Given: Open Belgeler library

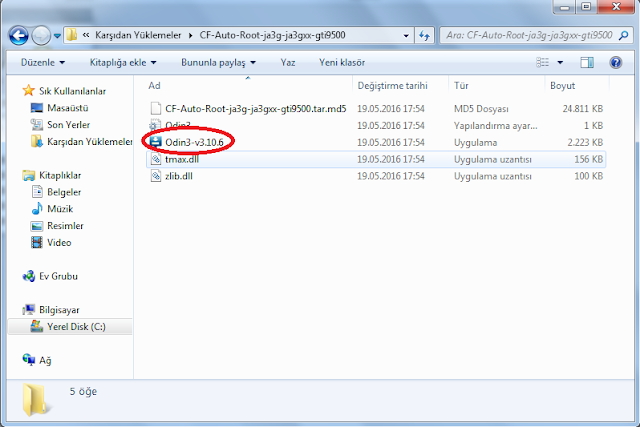Looking at the screenshot, I should point(64,192).
